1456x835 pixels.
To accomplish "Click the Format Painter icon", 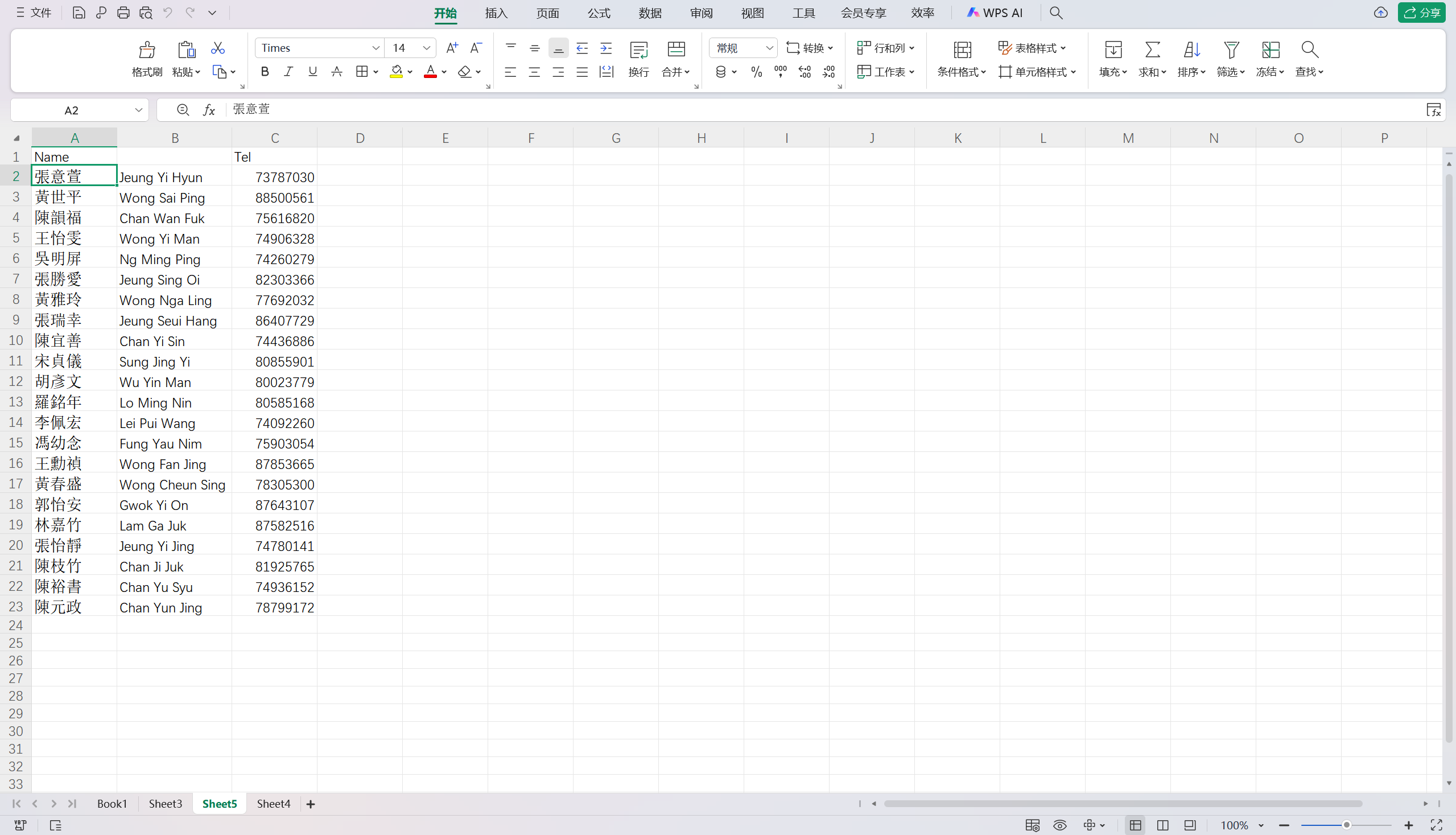I will pyautogui.click(x=147, y=50).
